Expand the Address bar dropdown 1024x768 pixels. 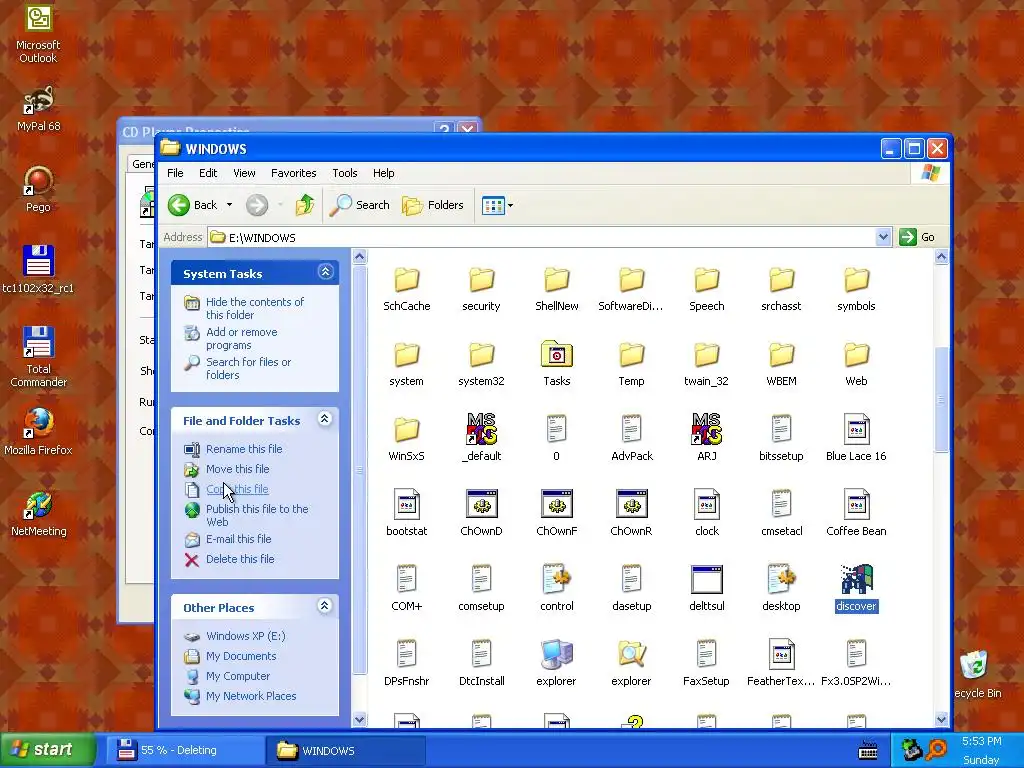[883, 237]
